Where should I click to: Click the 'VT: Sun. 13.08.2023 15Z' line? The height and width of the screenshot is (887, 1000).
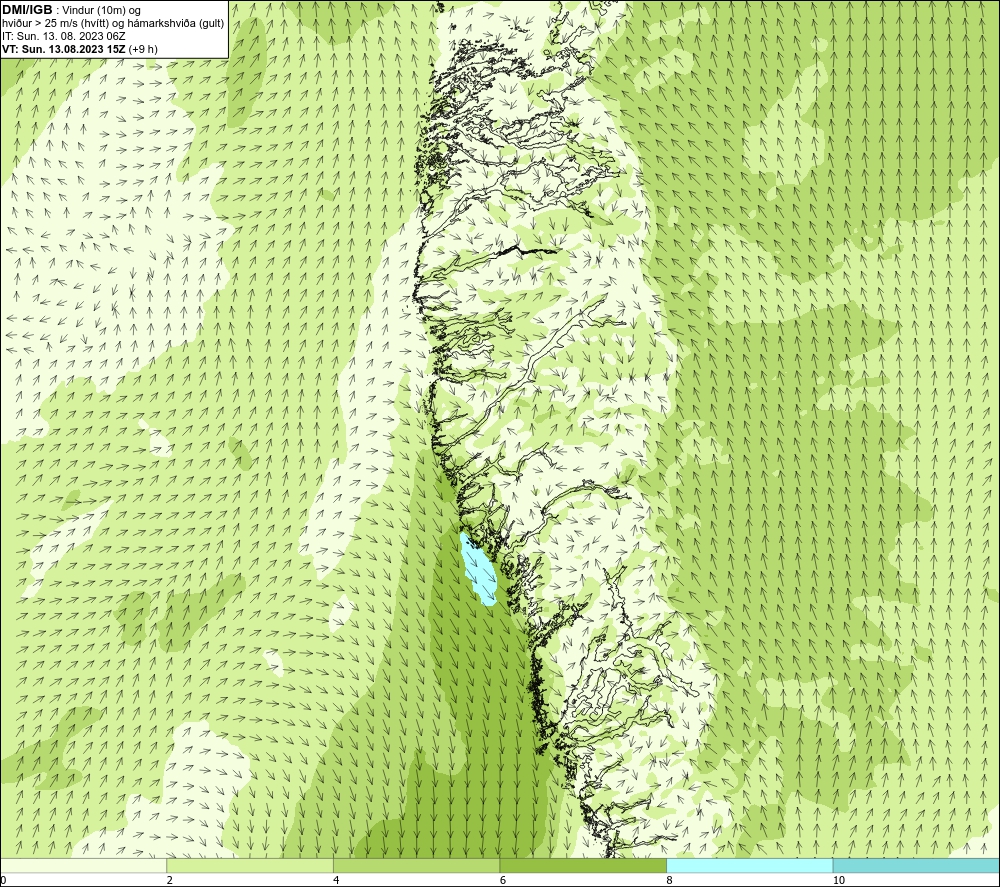point(64,48)
